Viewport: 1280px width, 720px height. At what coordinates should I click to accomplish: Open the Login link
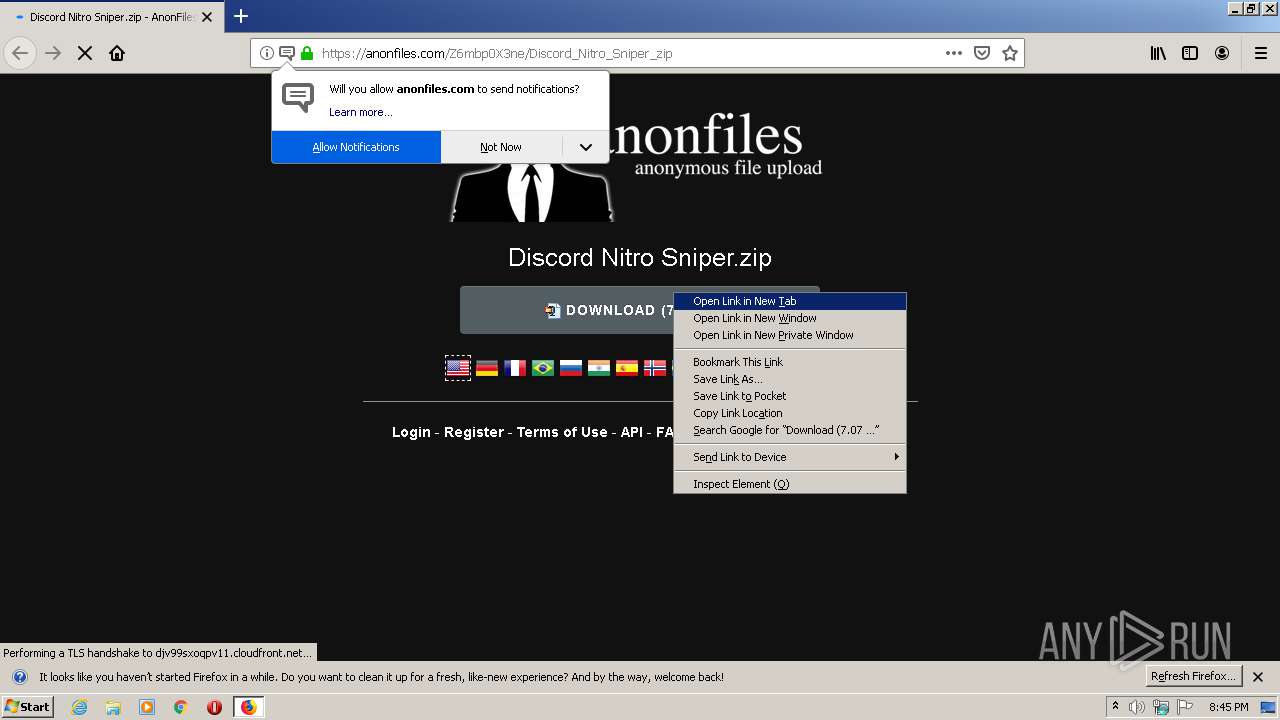click(411, 432)
